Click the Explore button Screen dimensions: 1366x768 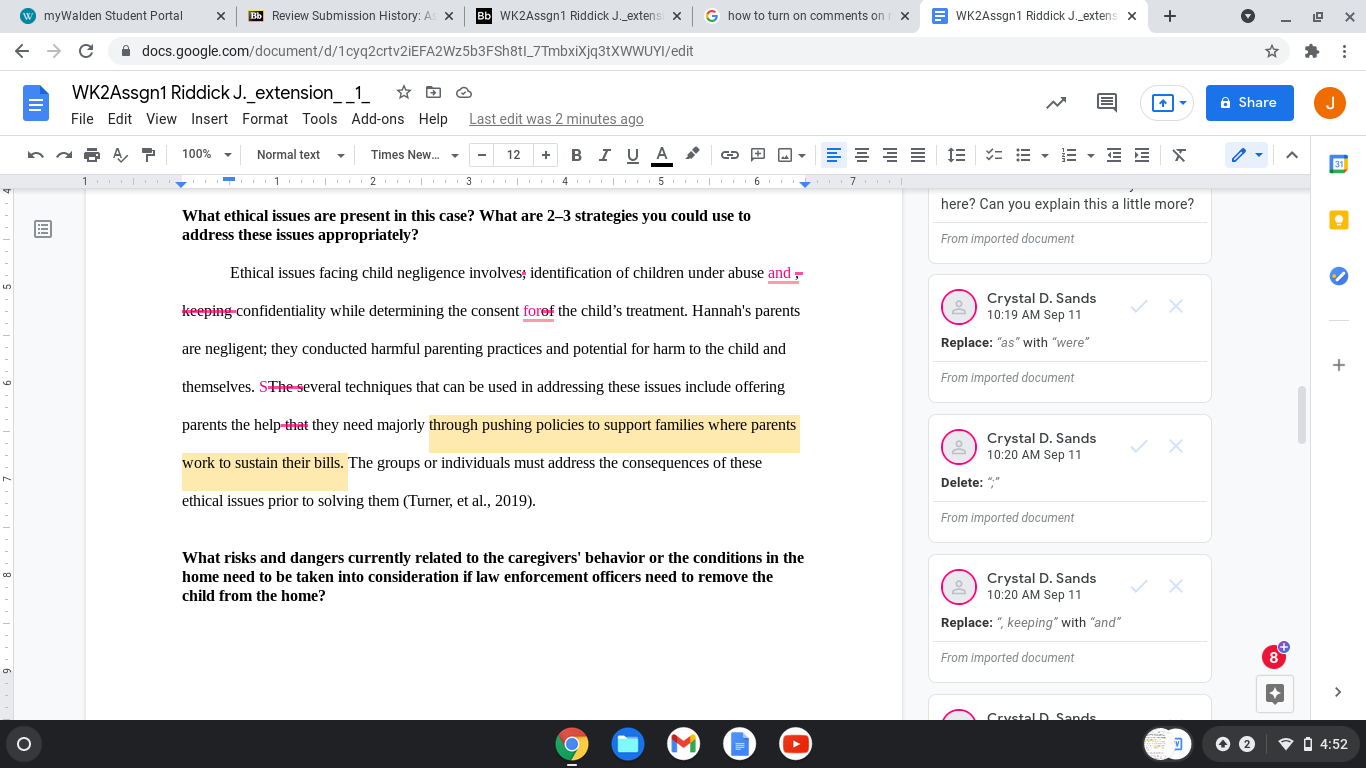click(x=1274, y=694)
